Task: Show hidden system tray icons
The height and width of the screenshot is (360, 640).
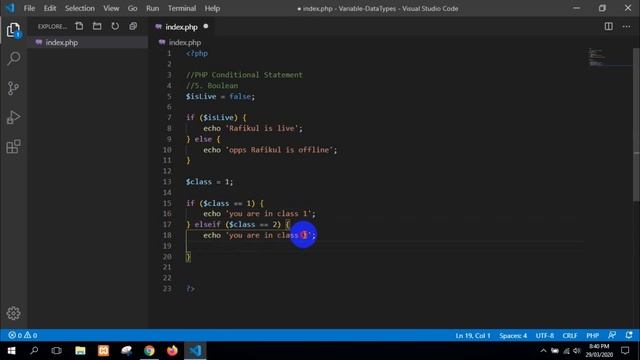Action: tap(543, 351)
